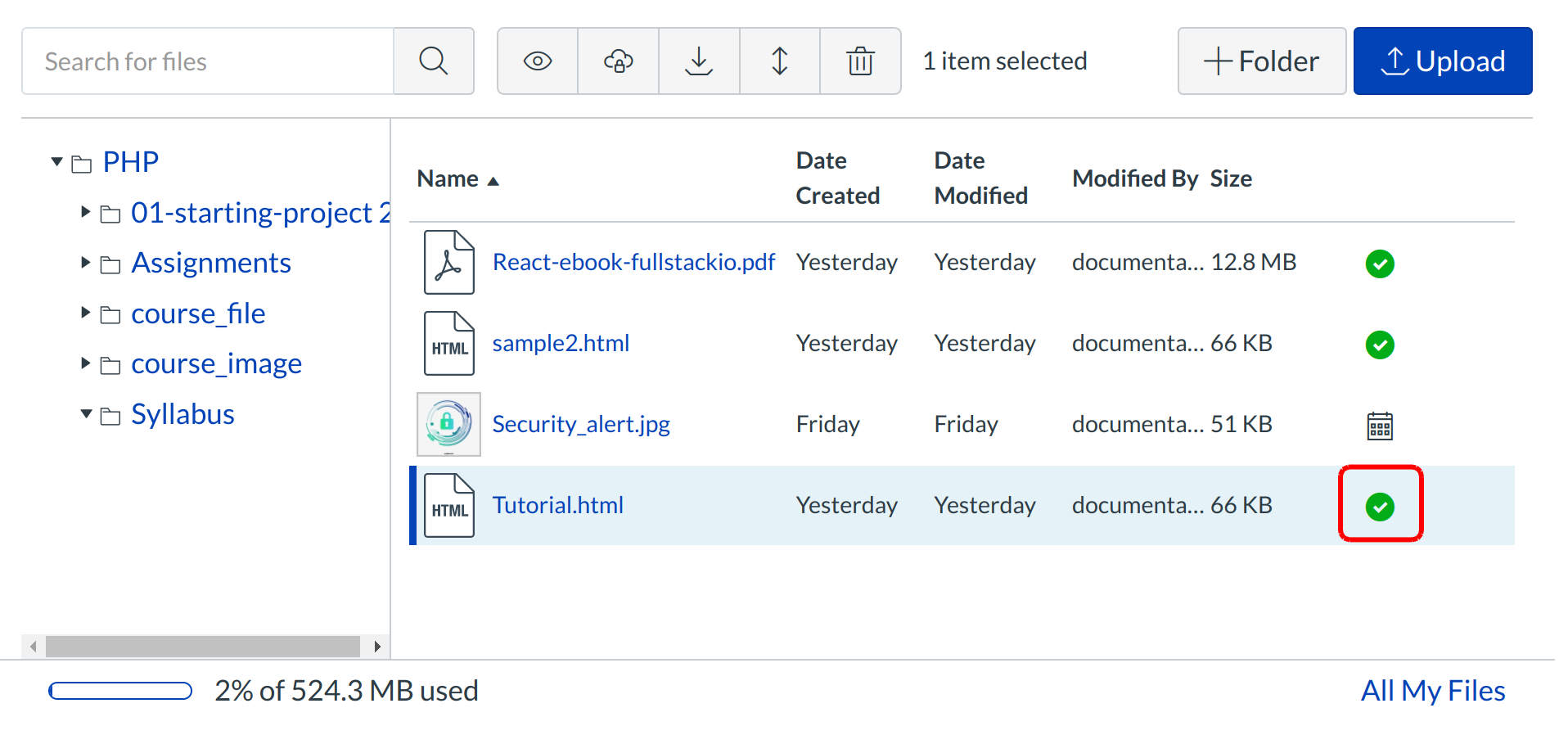
Task: Collapse the Syllabus folder arrow
Action: point(85,414)
